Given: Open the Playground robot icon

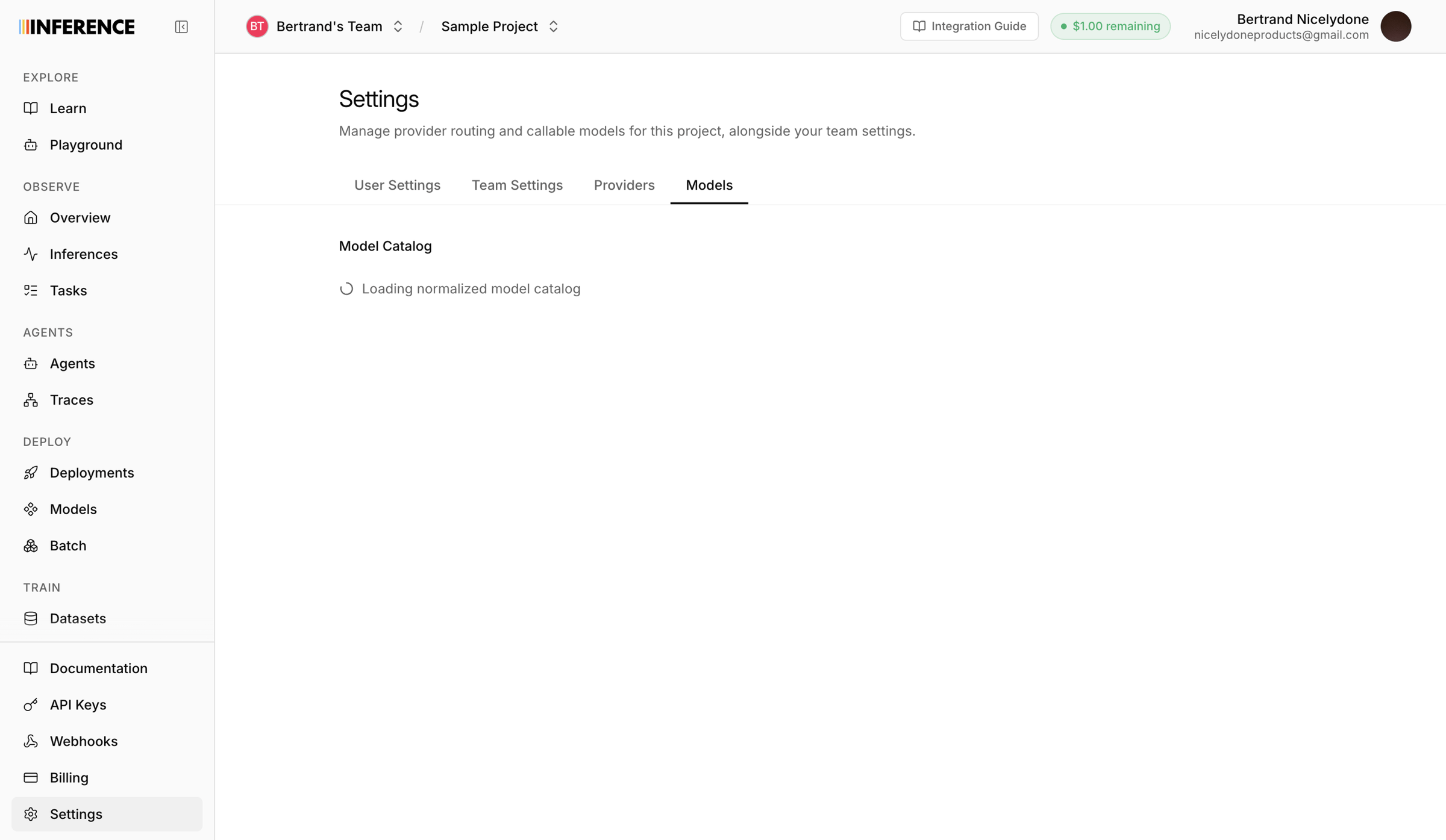Looking at the screenshot, I should tap(31, 145).
